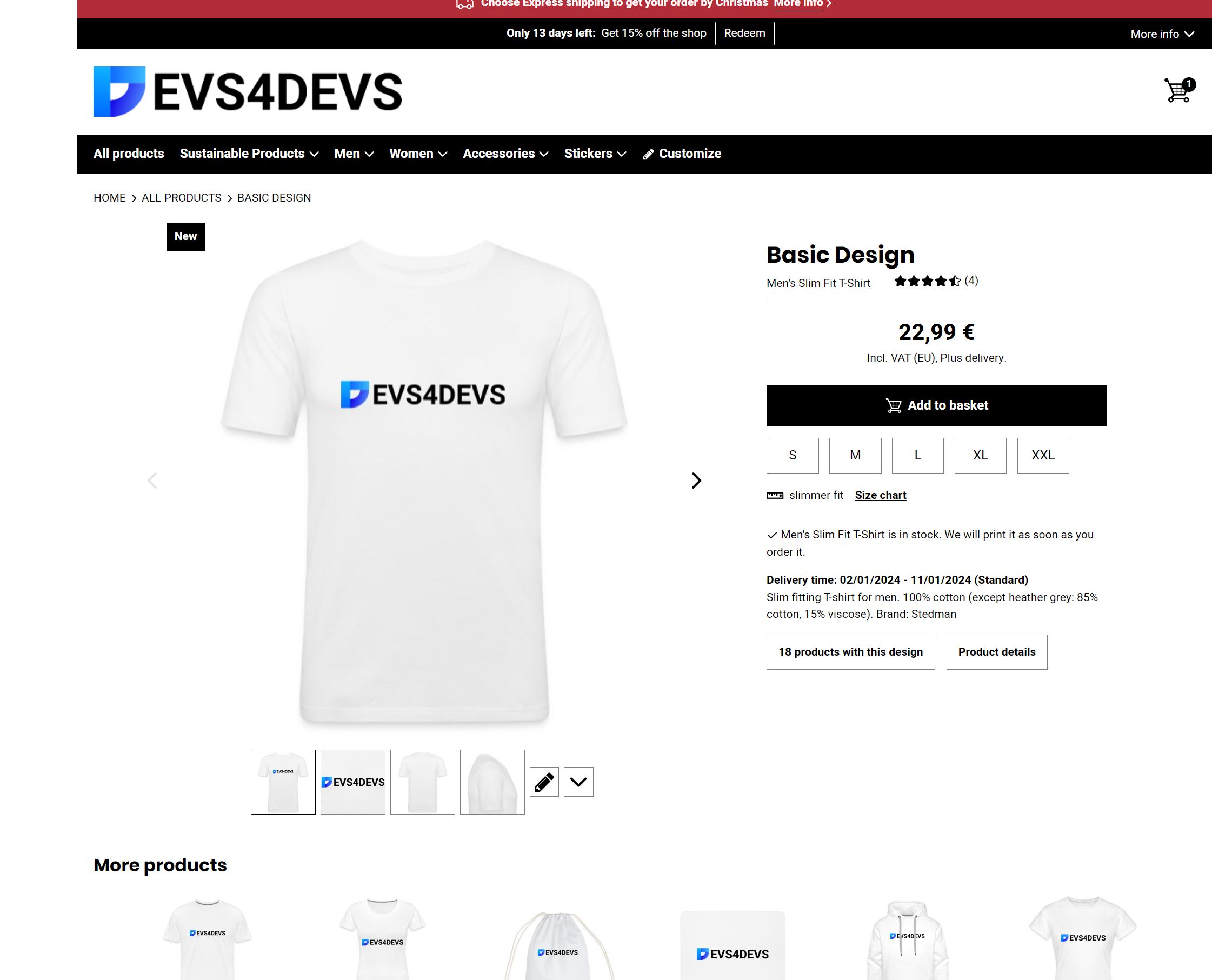
Task: Expand the More info dropdown
Action: click(x=1162, y=34)
